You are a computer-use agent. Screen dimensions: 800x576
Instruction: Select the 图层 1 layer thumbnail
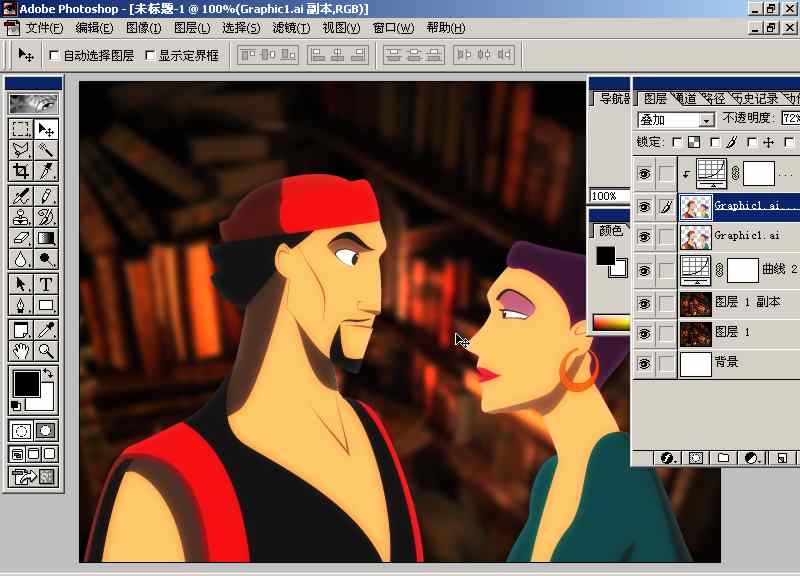(x=695, y=333)
